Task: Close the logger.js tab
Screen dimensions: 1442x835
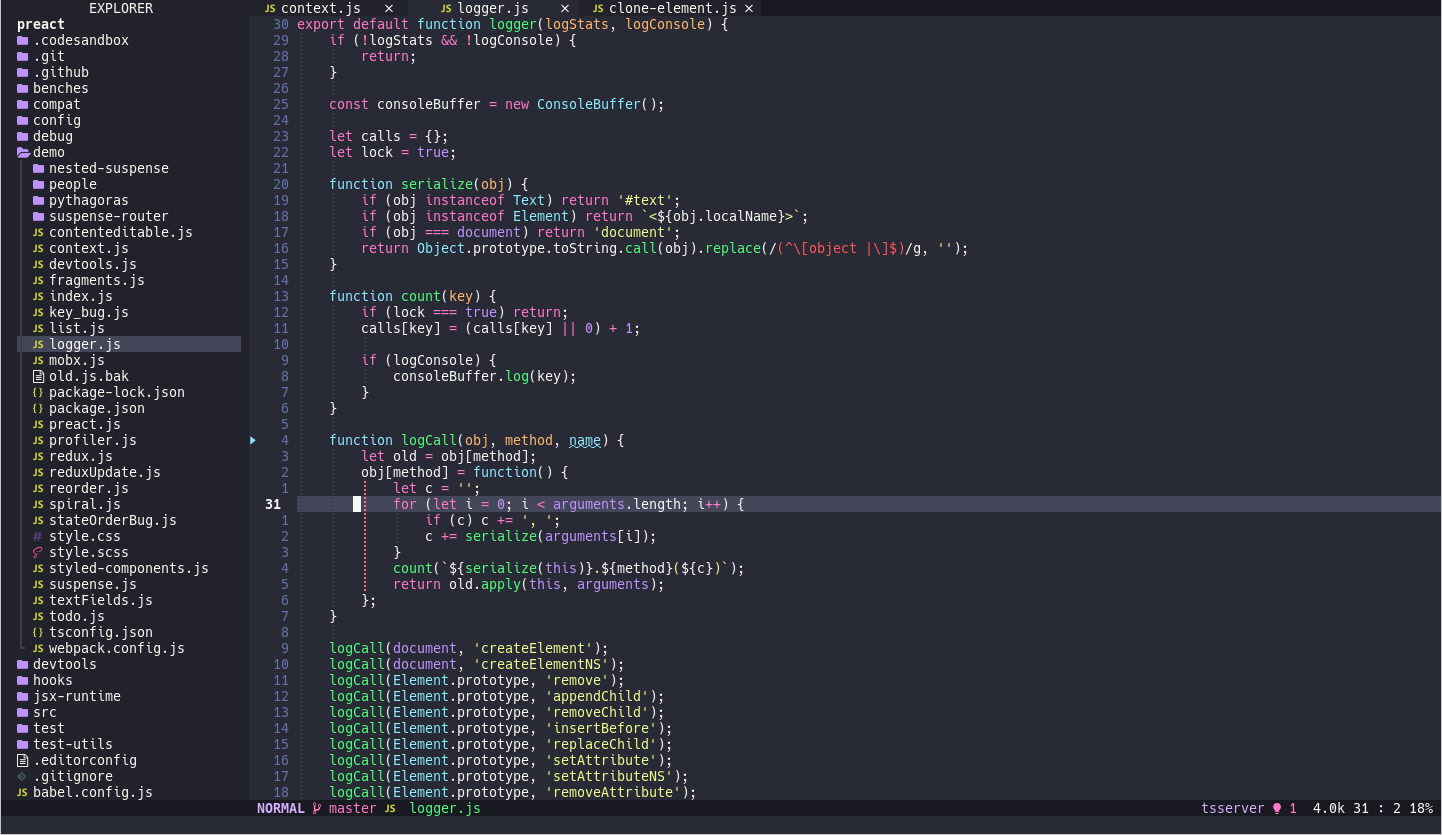Action: [x=565, y=8]
